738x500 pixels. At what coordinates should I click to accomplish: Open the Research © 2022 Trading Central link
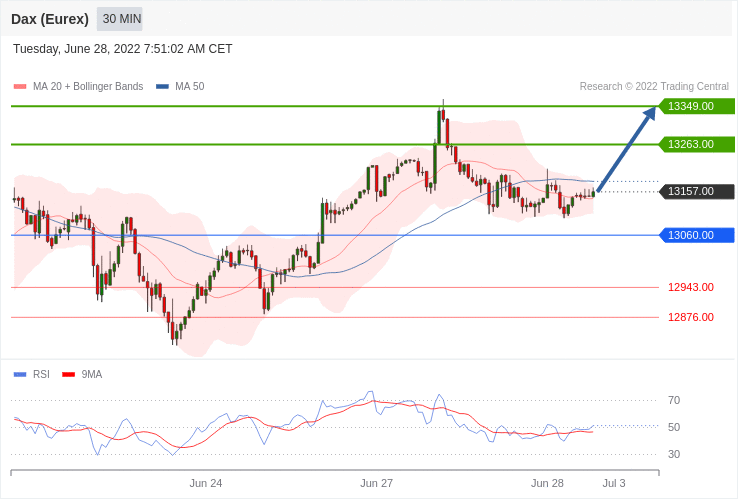click(x=654, y=87)
